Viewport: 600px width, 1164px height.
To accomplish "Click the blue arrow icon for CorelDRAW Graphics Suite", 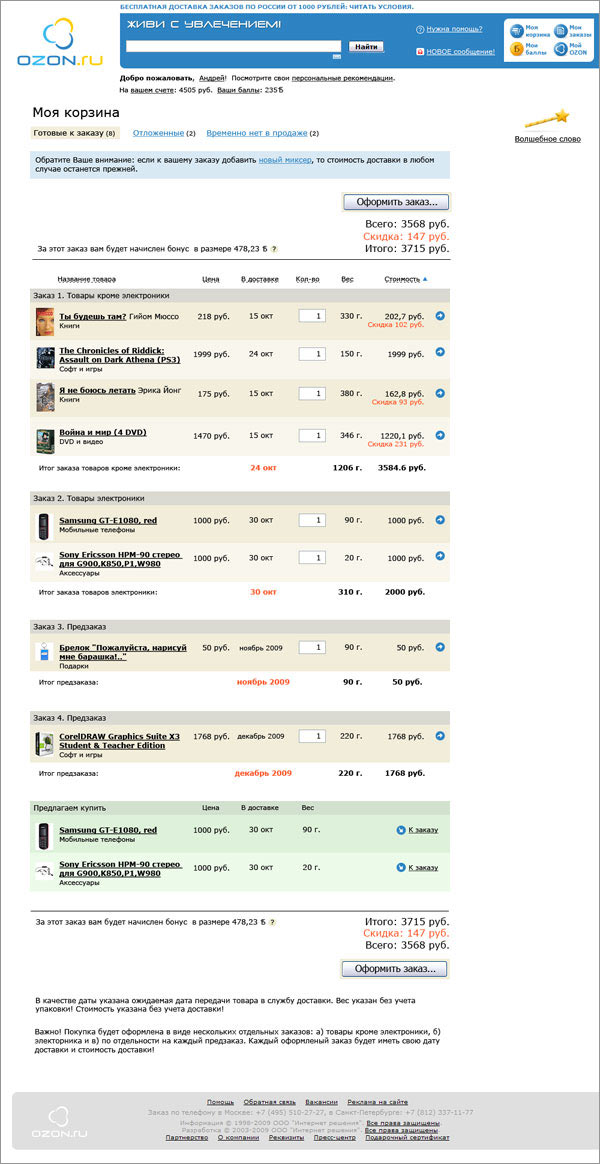I will point(441,736).
